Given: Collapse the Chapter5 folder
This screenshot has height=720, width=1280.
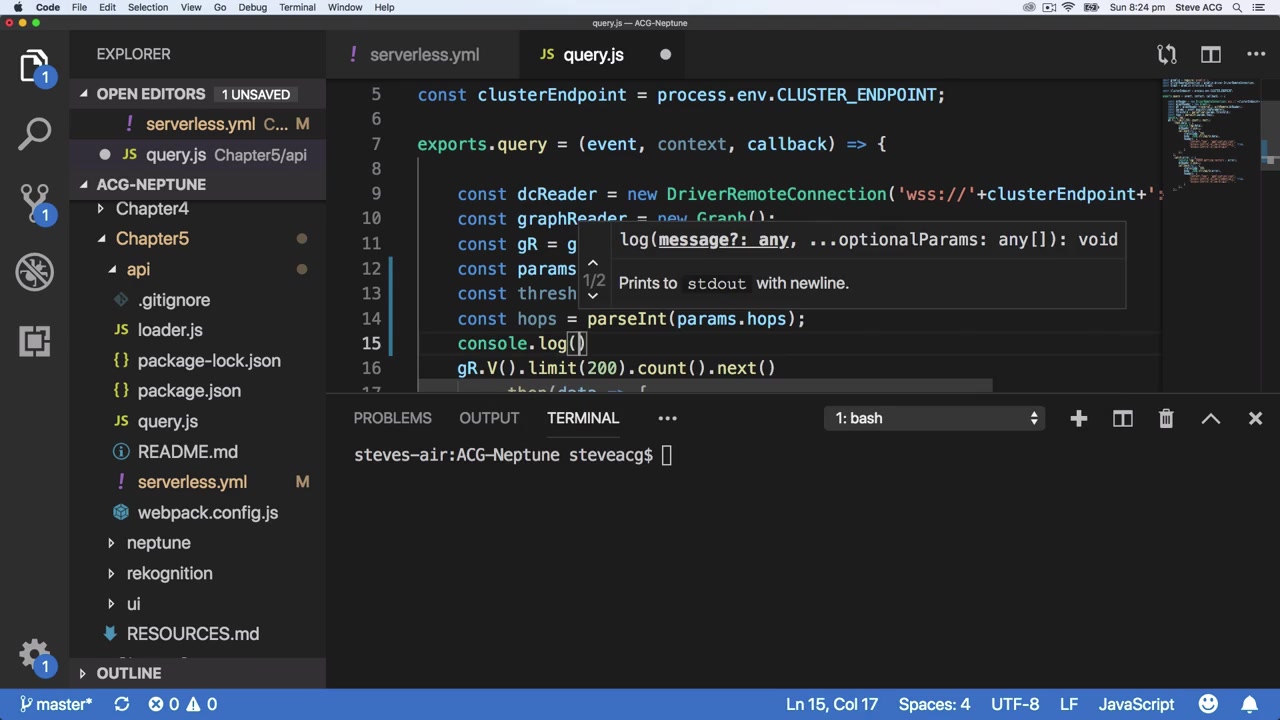Looking at the screenshot, I should click(152, 239).
